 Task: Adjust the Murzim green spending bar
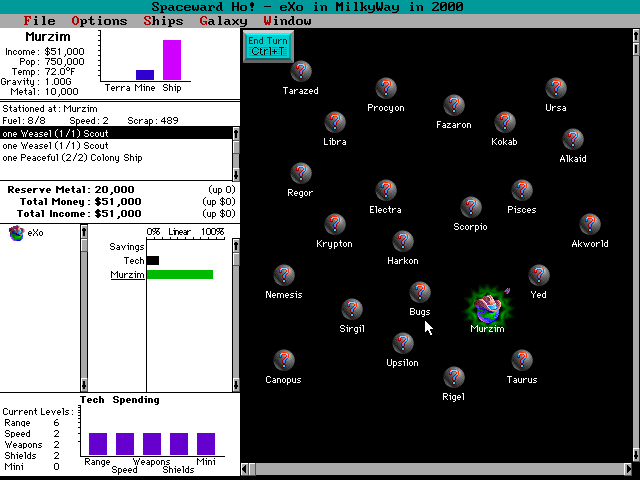[x=180, y=275]
